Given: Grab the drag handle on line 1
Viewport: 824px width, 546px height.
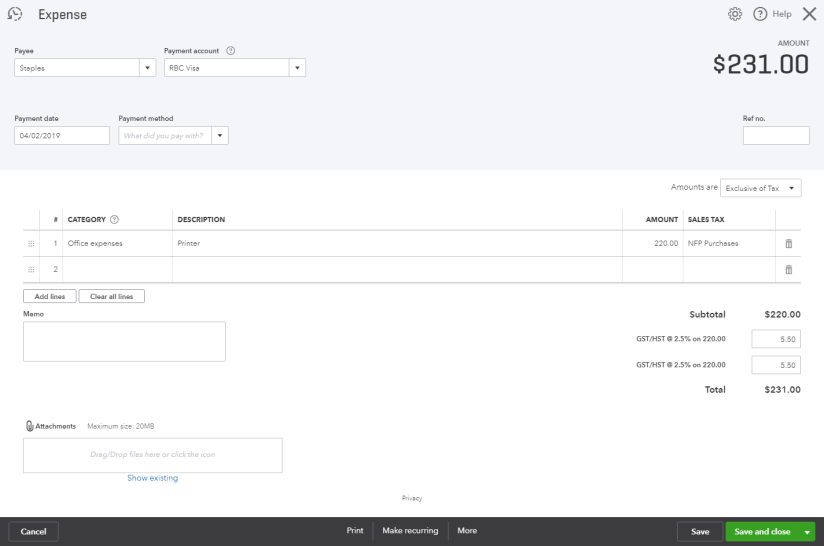Looking at the screenshot, I should click(31, 243).
